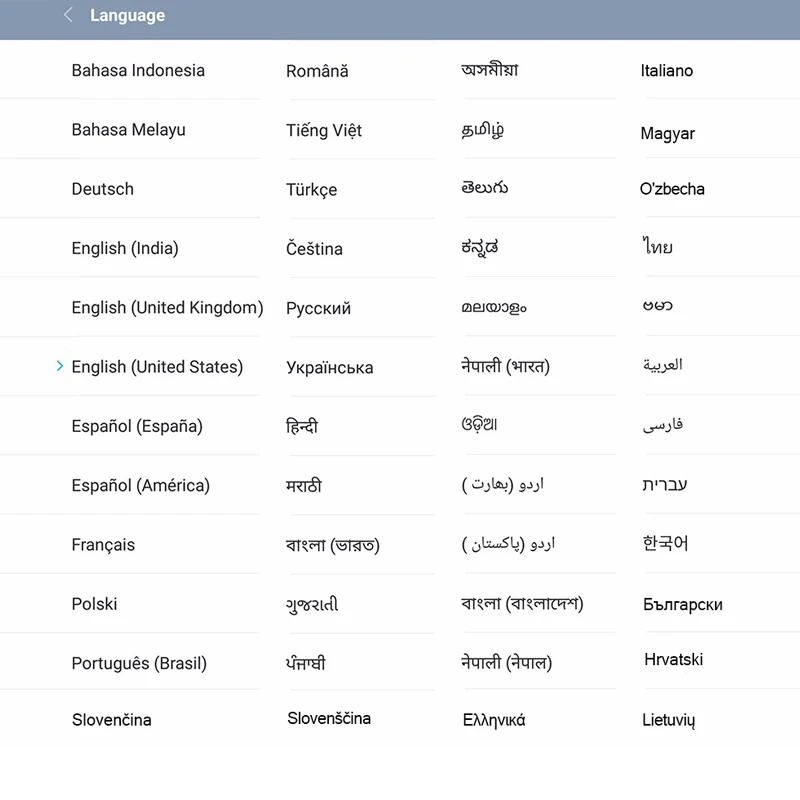
Task: Select Polski from the language list
Action: (x=94, y=604)
